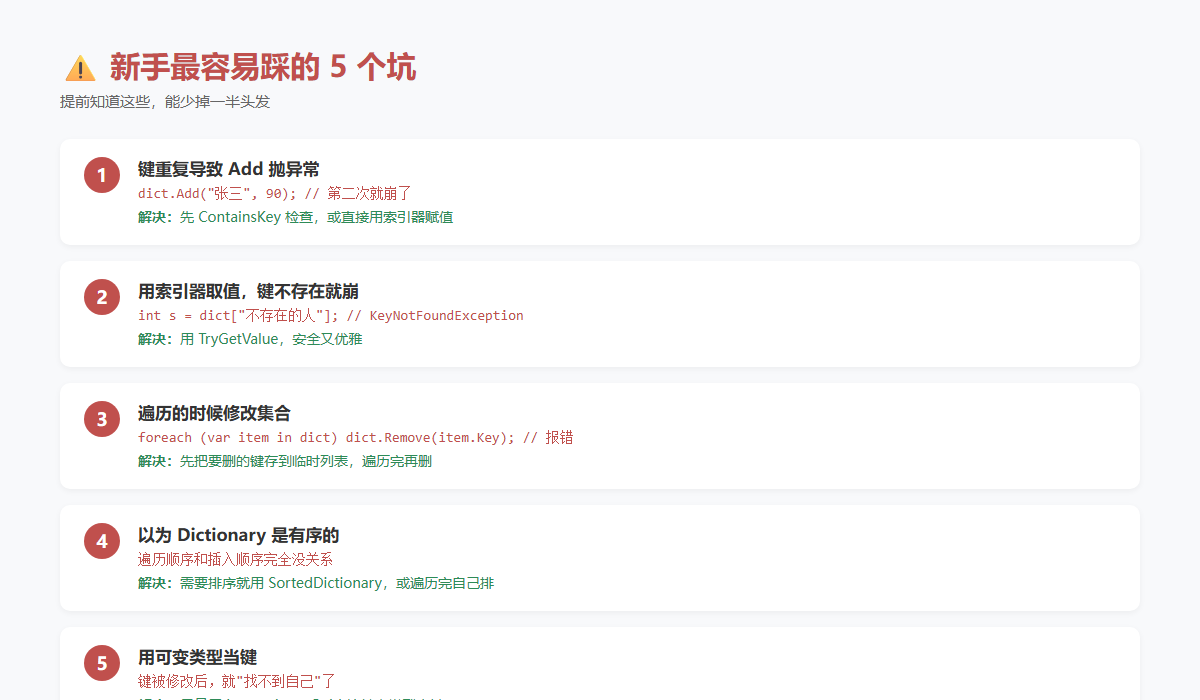Click the text 键被修改后，就"找不到自己"了
This screenshot has height=700, width=1200.
coord(237,682)
